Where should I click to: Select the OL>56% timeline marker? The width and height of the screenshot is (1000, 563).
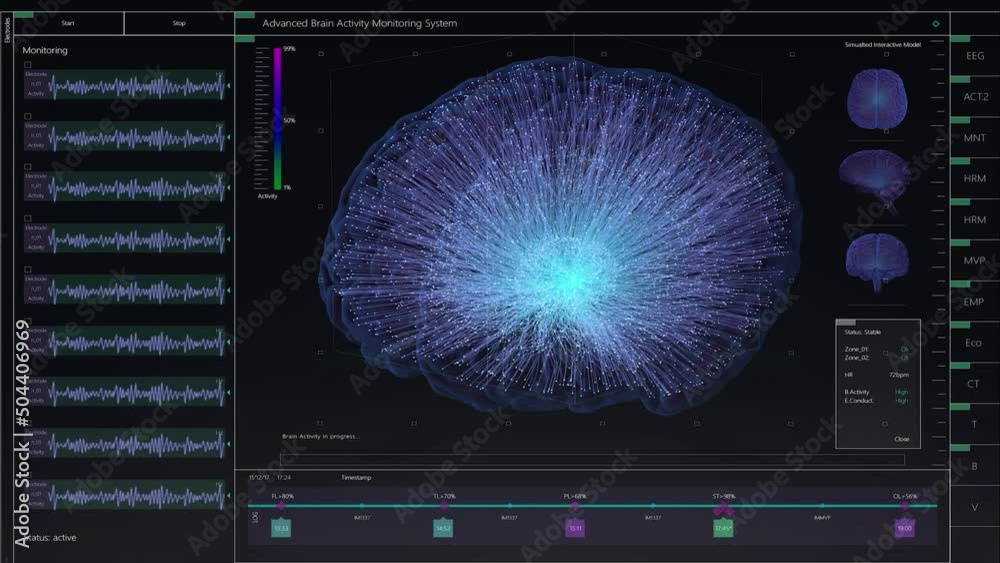[904, 506]
